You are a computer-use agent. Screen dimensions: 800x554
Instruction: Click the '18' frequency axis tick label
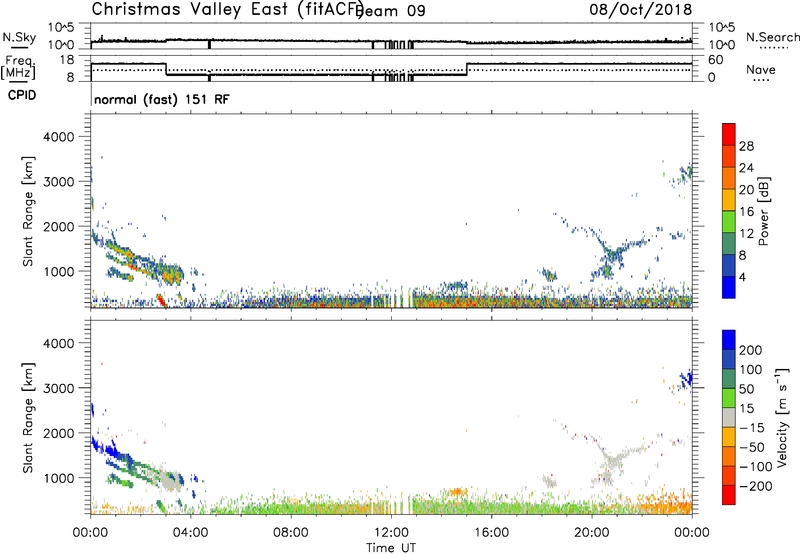66,60
